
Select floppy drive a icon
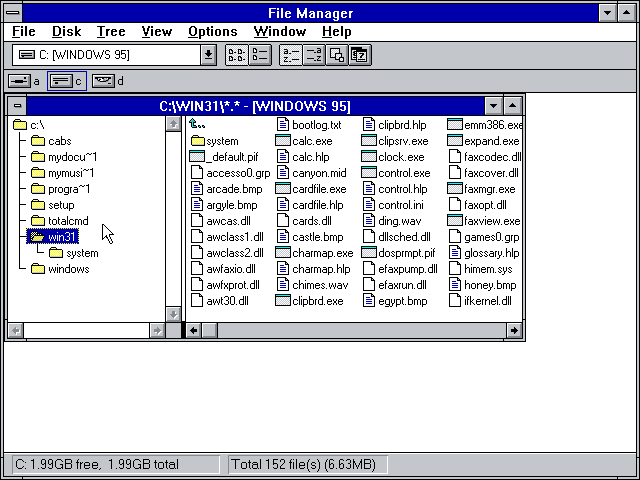(x=19, y=81)
